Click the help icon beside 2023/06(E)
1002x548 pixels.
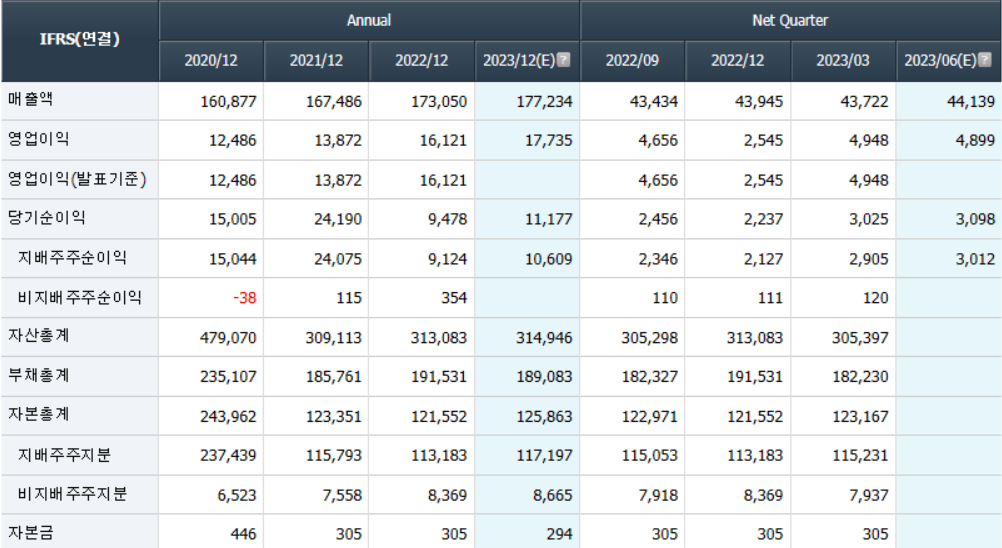tap(985, 60)
